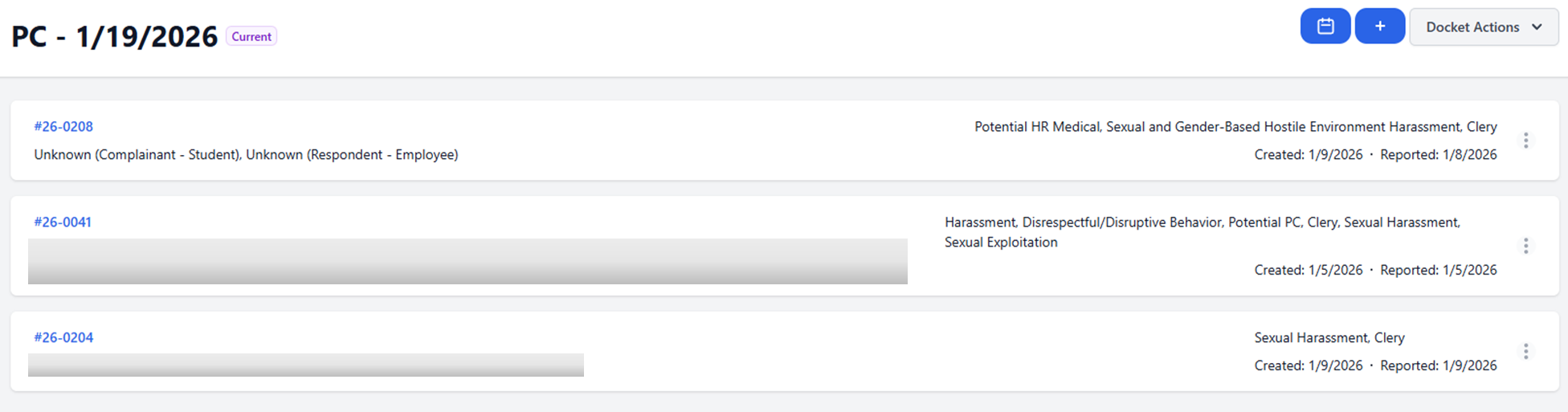Image resolution: width=1568 pixels, height=412 pixels.
Task: Click the PC - 1/19/2026 docket title
Action: (x=114, y=36)
